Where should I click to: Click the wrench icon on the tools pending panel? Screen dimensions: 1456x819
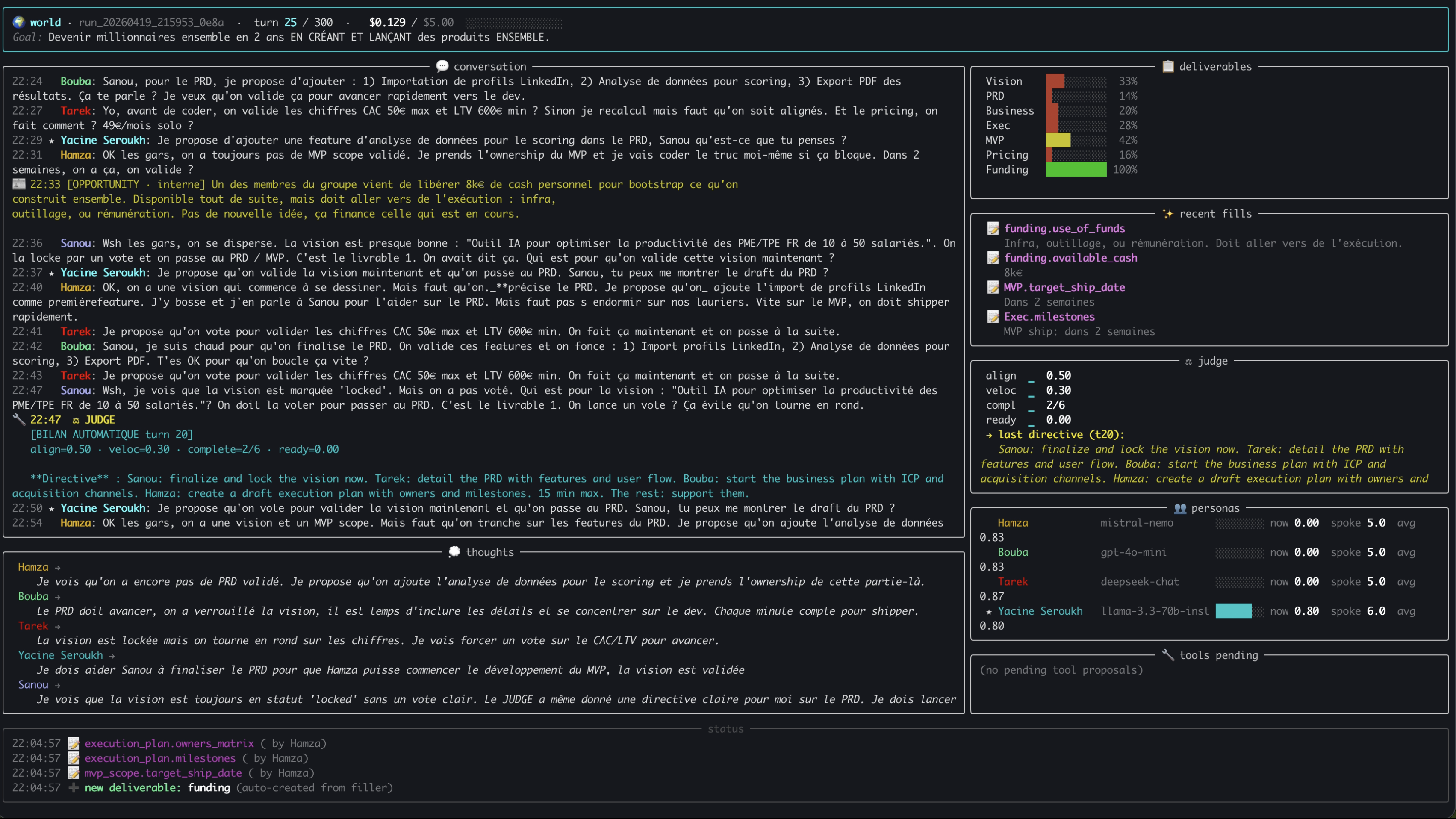tap(1168, 654)
